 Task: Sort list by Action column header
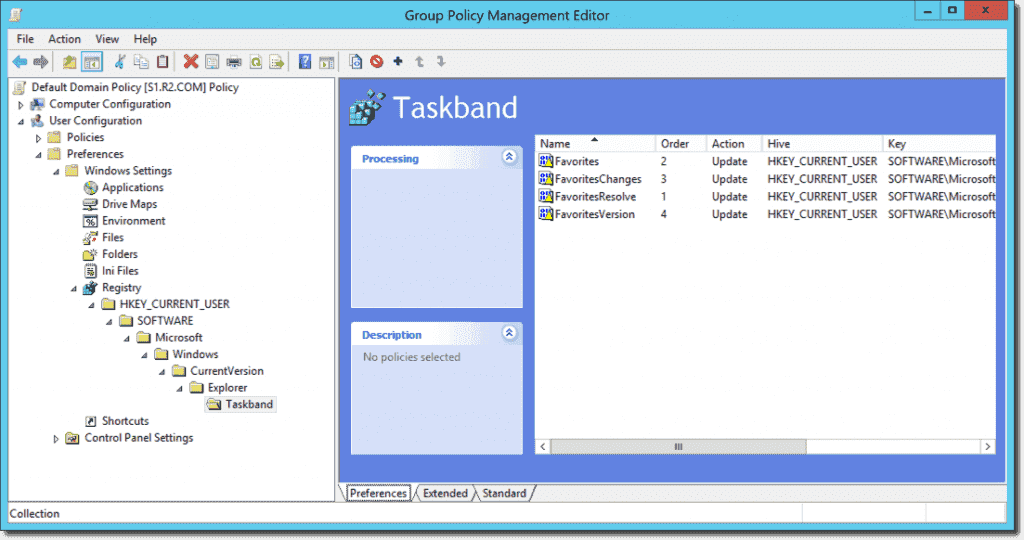point(734,144)
